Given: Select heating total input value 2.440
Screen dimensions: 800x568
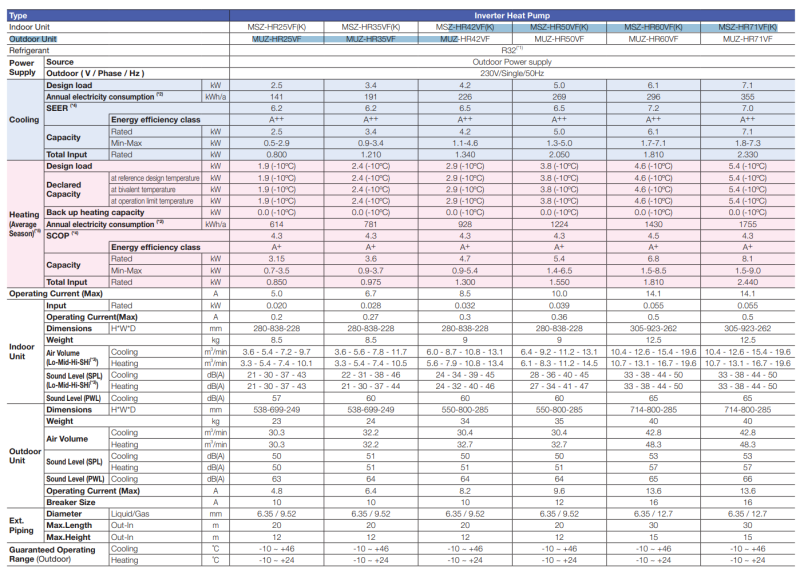Looking at the screenshot, I should pos(747,282).
